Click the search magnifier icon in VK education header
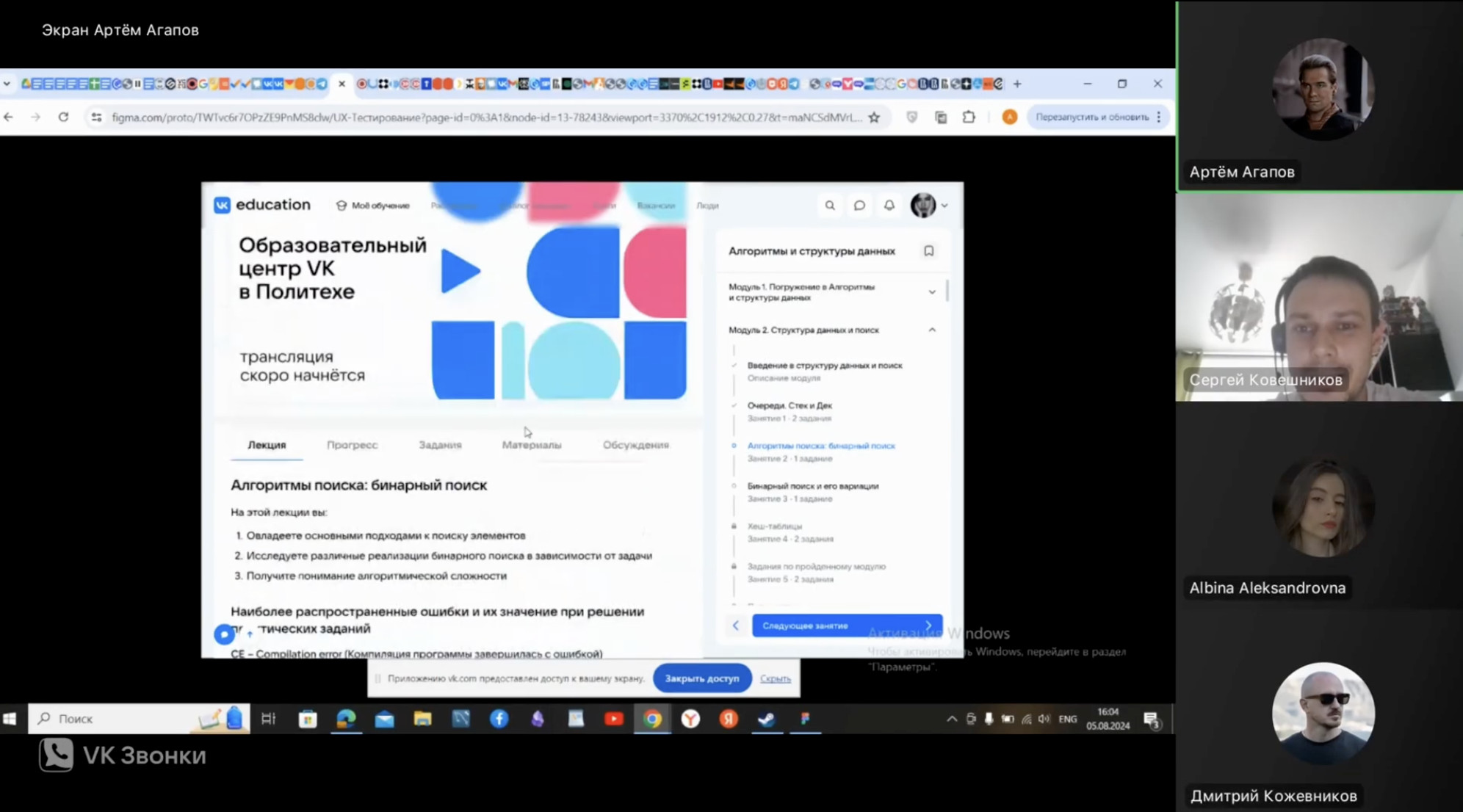The image size is (1463, 812). pyautogui.click(x=830, y=206)
